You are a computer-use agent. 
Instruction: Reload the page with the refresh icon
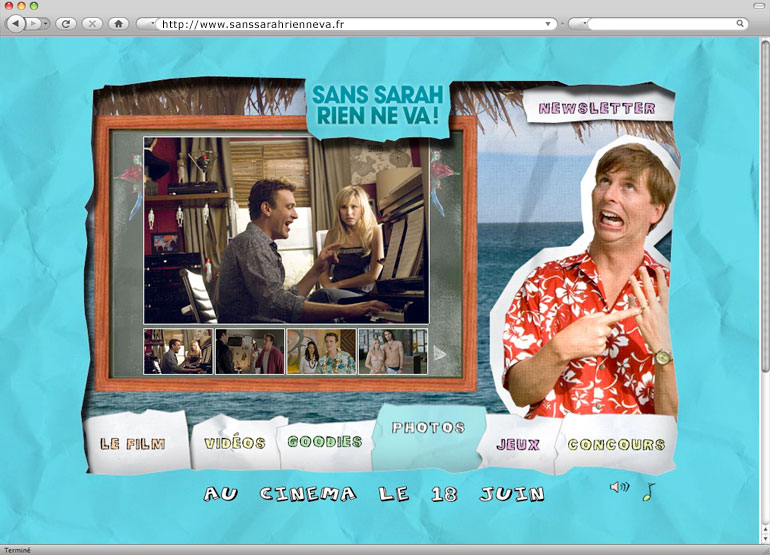tap(66, 24)
